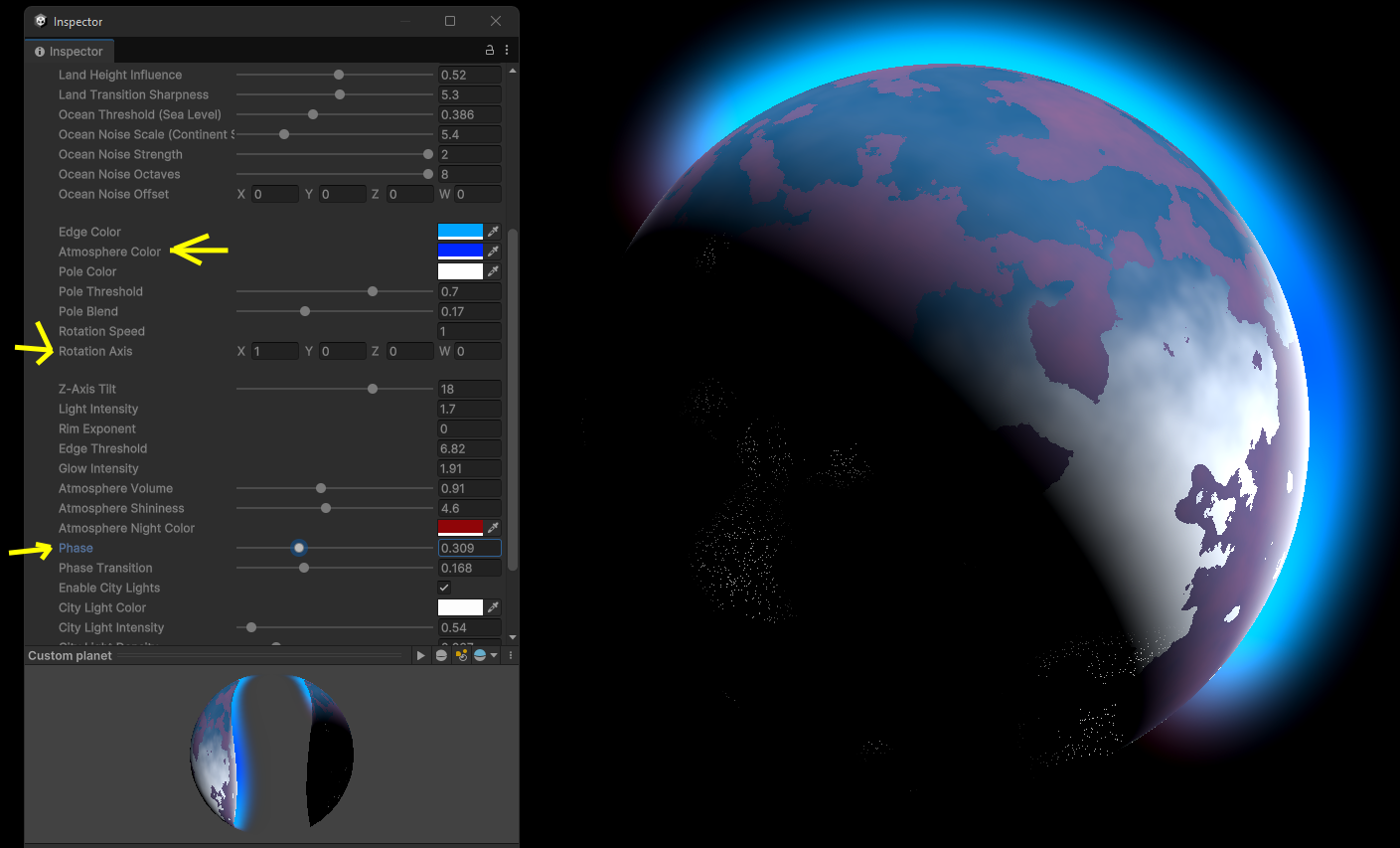Screen dimensions: 1400x848
Task: Click scrollbar down arrow in Inspector
Action: click(513, 637)
